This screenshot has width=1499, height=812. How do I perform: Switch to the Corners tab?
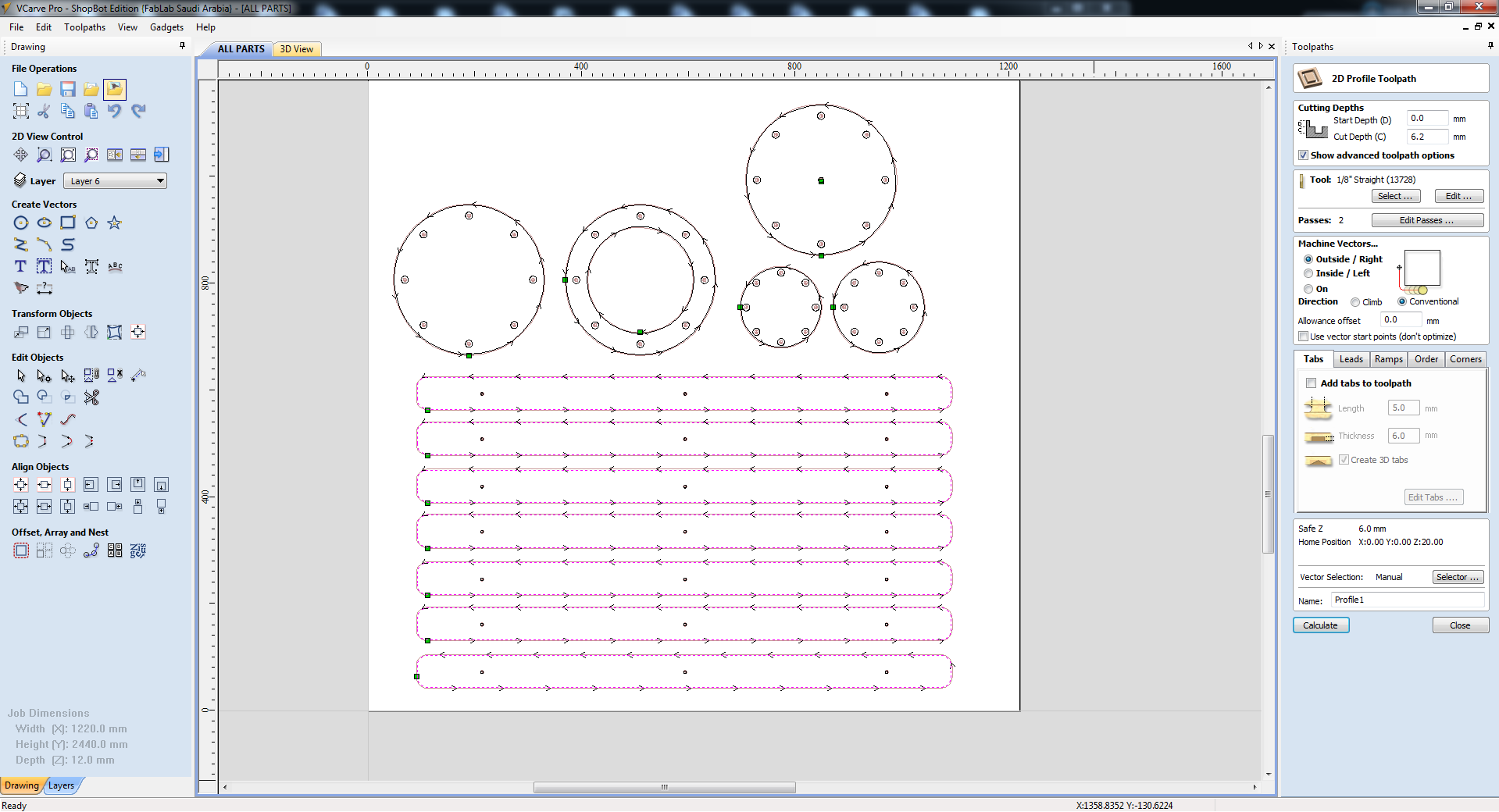coord(1465,359)
